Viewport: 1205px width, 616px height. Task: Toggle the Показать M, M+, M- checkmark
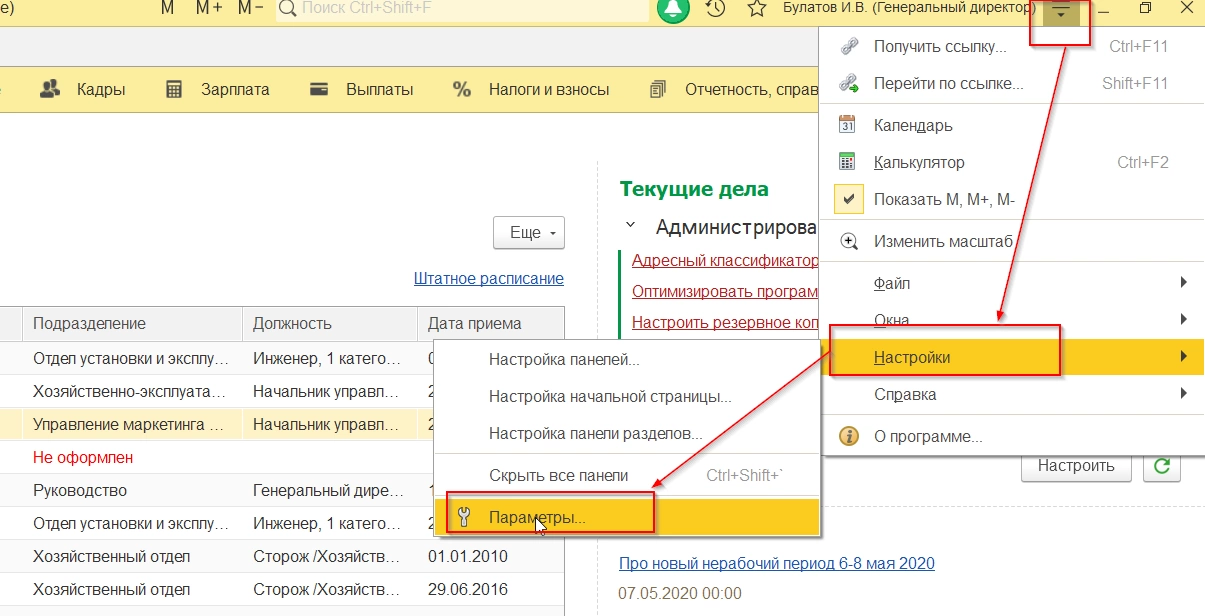pos(848,199)
